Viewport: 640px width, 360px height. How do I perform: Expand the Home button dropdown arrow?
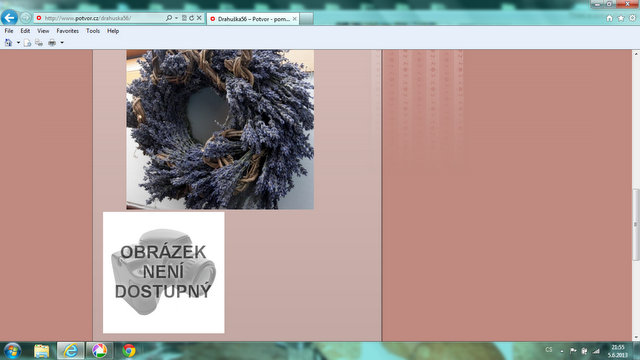tap(18, 42)
